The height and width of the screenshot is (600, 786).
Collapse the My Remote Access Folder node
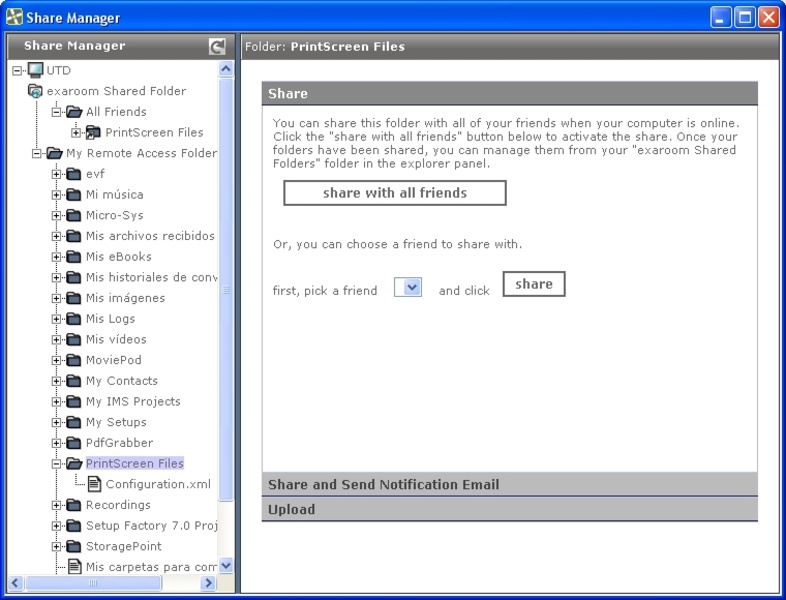coord(37,153)
